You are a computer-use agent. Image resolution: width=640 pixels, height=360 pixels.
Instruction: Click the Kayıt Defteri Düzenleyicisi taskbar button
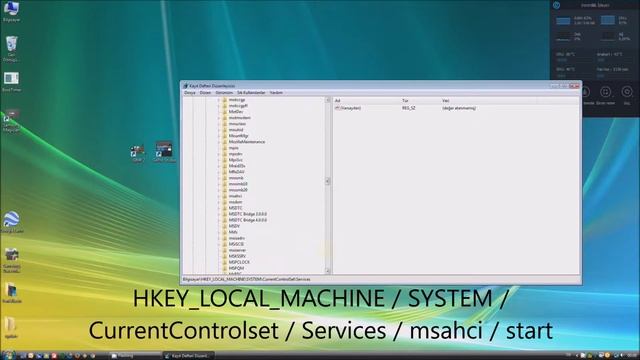188,356
